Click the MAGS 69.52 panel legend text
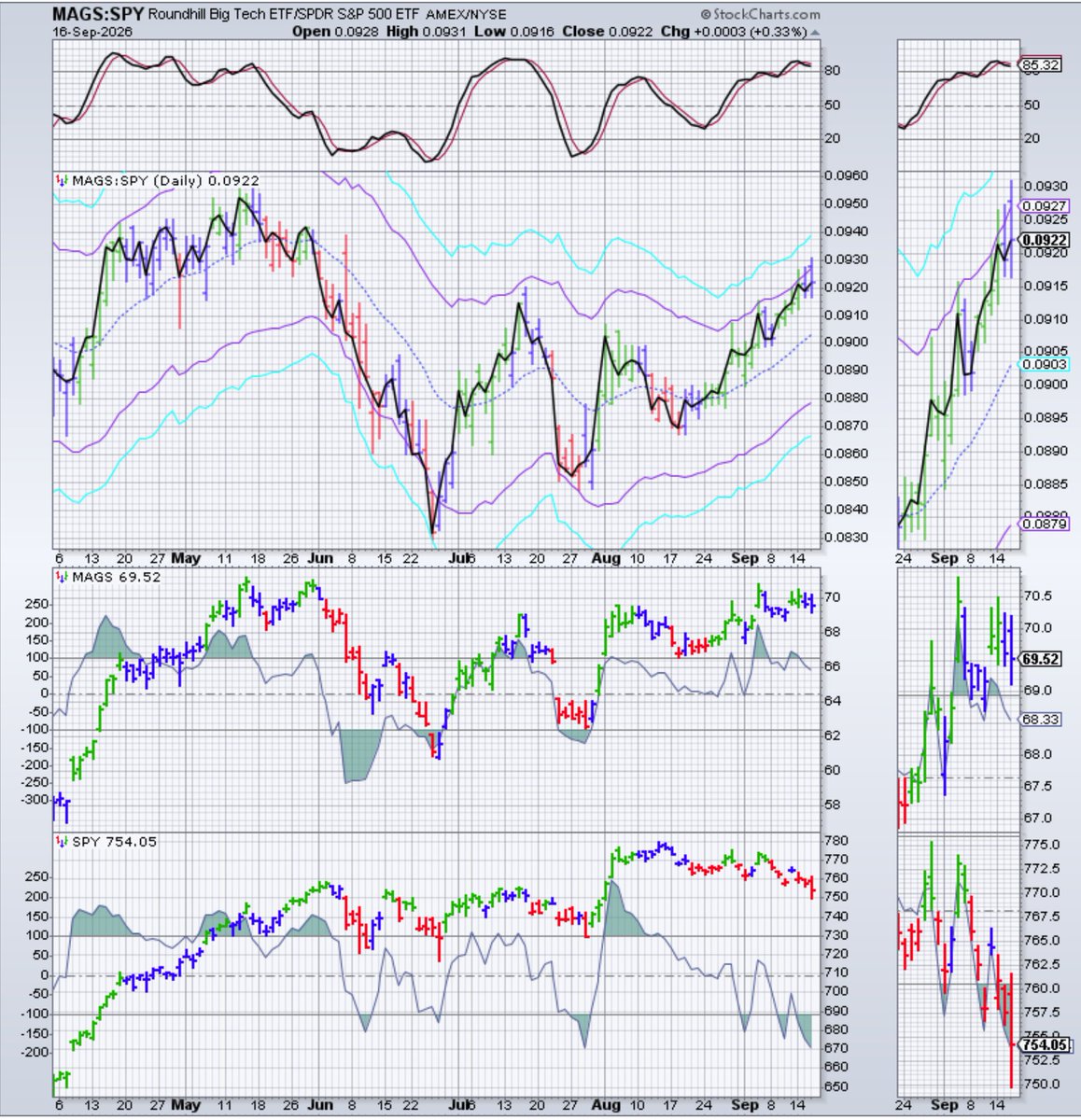 [117, 578]
